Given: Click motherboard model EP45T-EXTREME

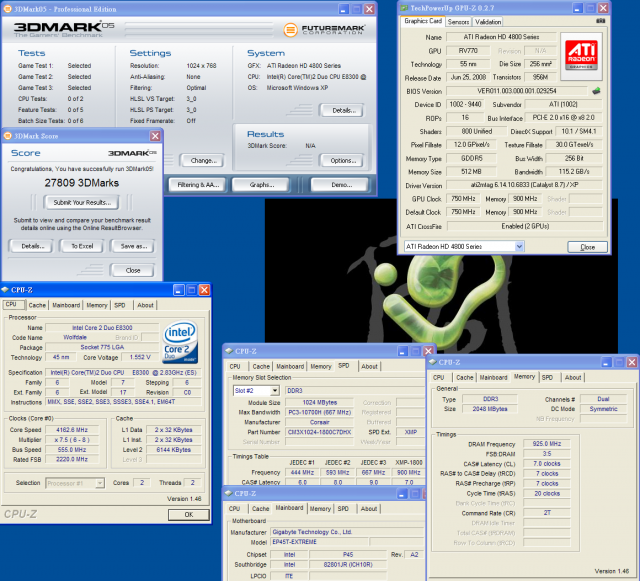Looking at the screenshot, I should (x=319, y=542).
